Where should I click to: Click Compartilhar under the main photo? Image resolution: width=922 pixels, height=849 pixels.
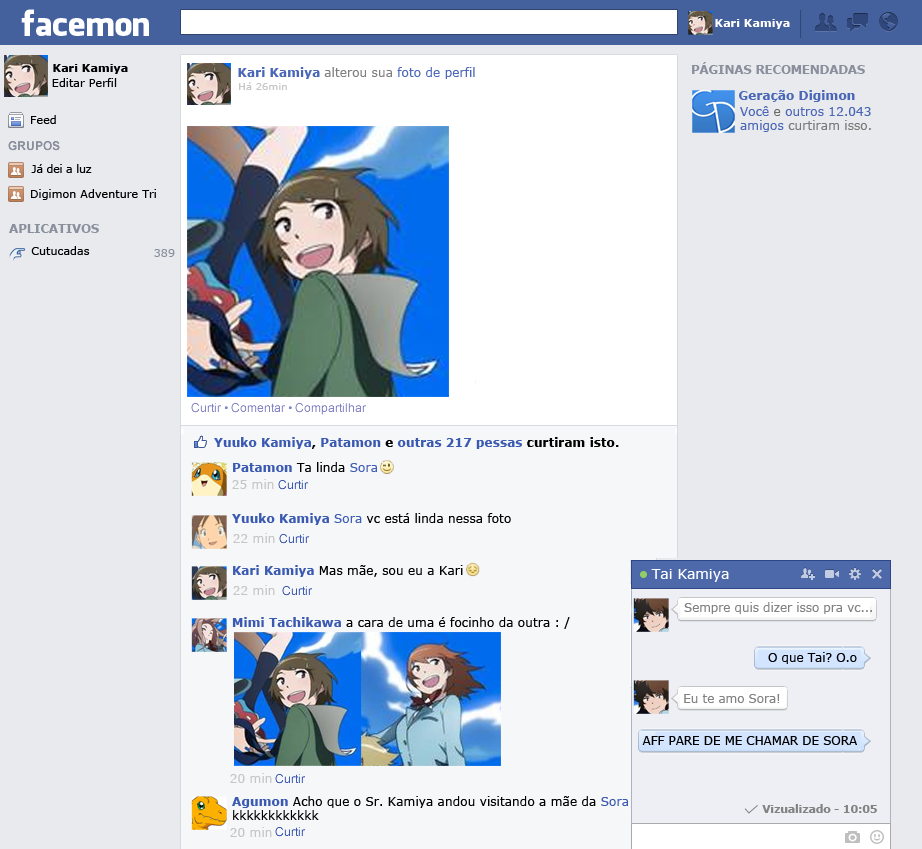[x=330, y=407]
